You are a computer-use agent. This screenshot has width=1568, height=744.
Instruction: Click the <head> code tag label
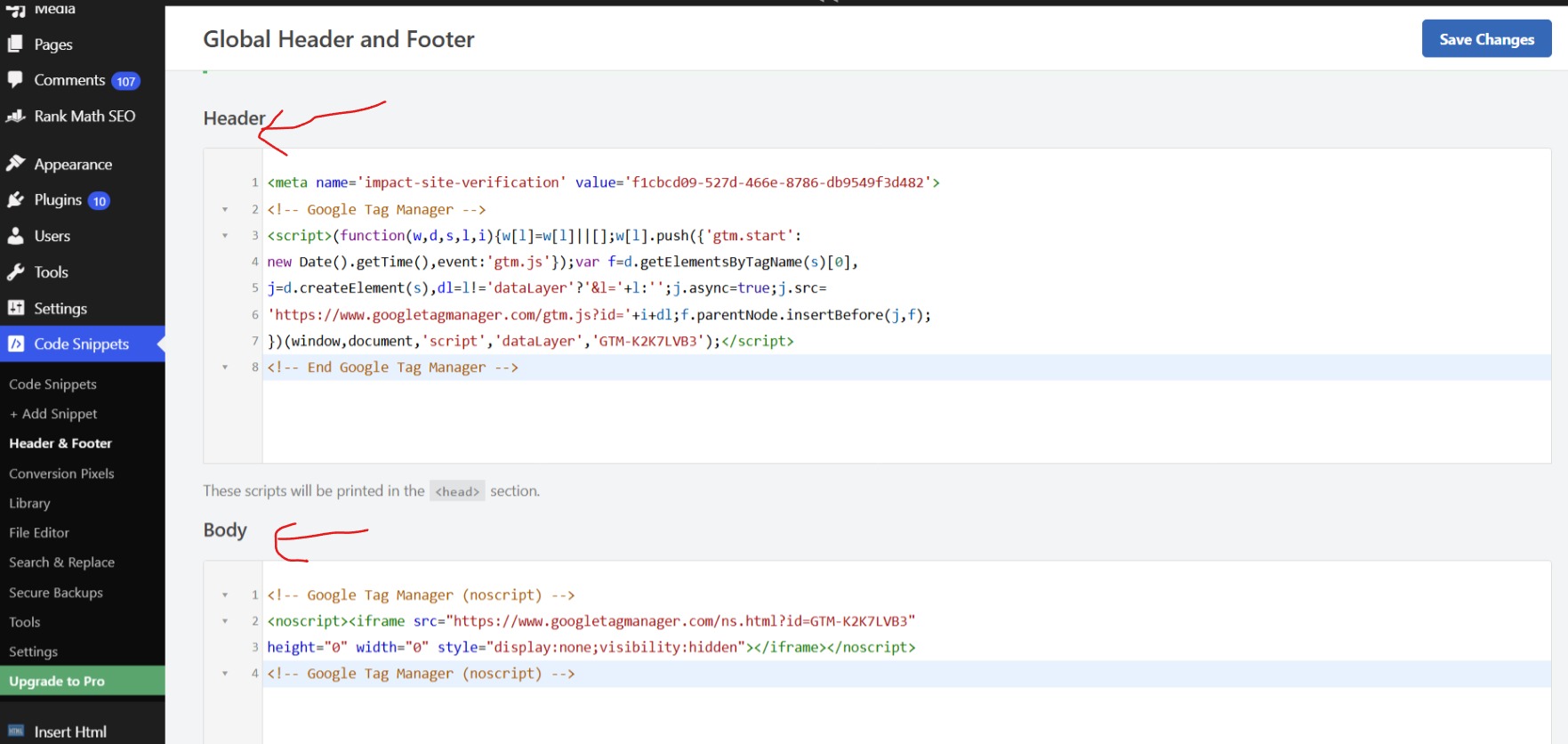point(457,491)
